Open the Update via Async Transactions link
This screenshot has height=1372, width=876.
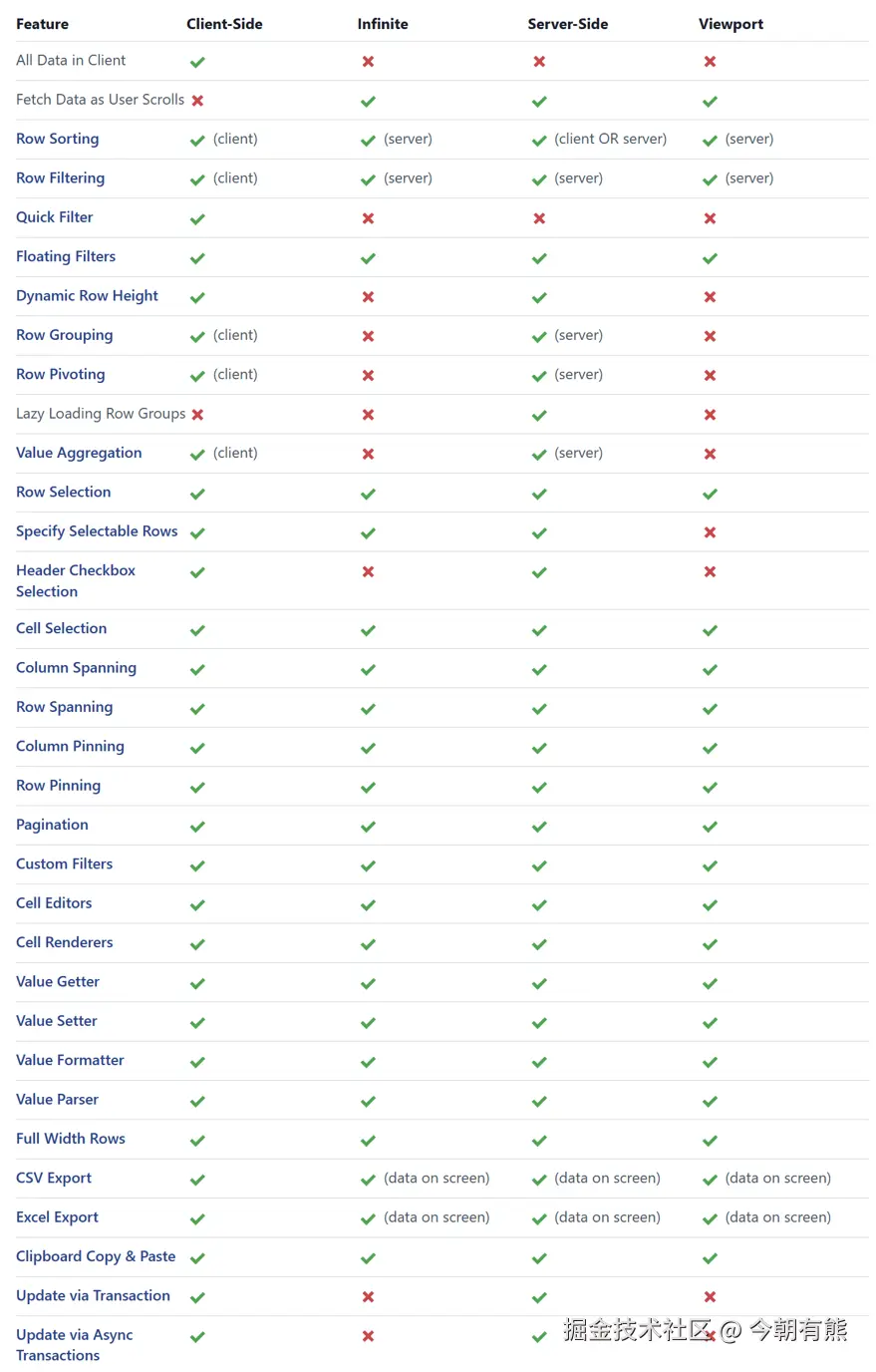click(x=74, y=1344)
